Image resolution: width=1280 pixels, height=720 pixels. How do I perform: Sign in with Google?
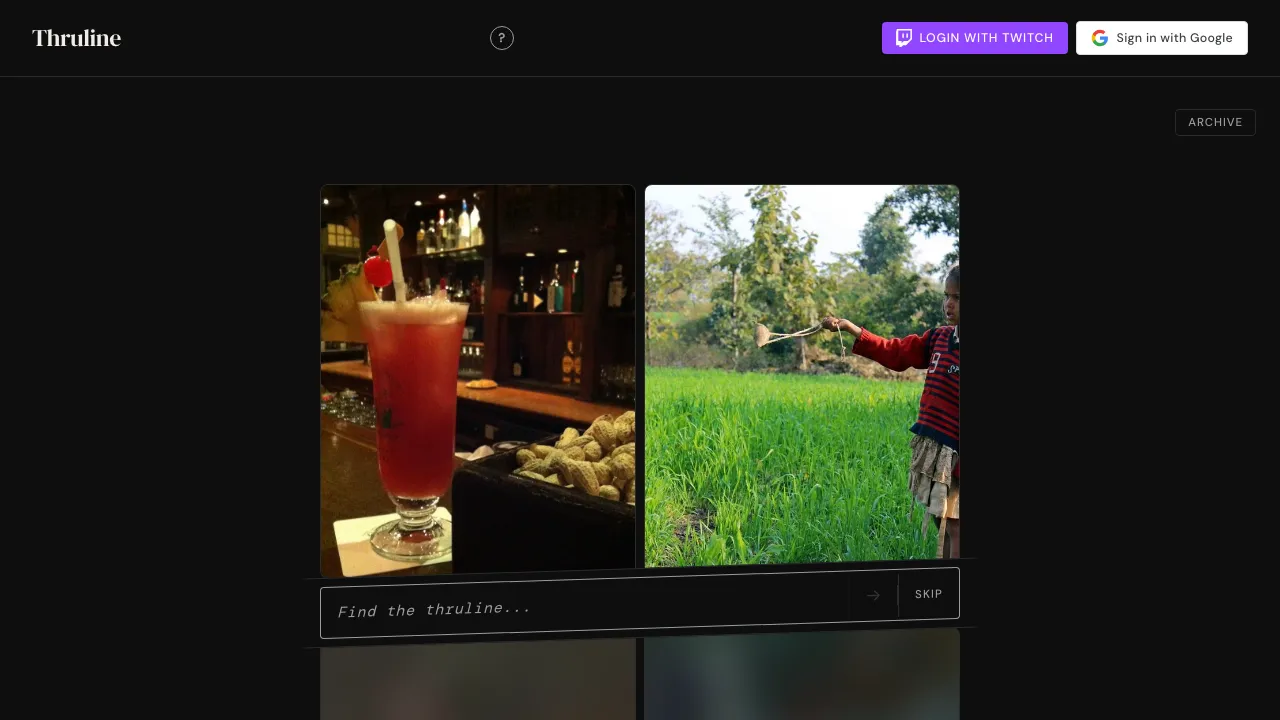[1162, 38]
